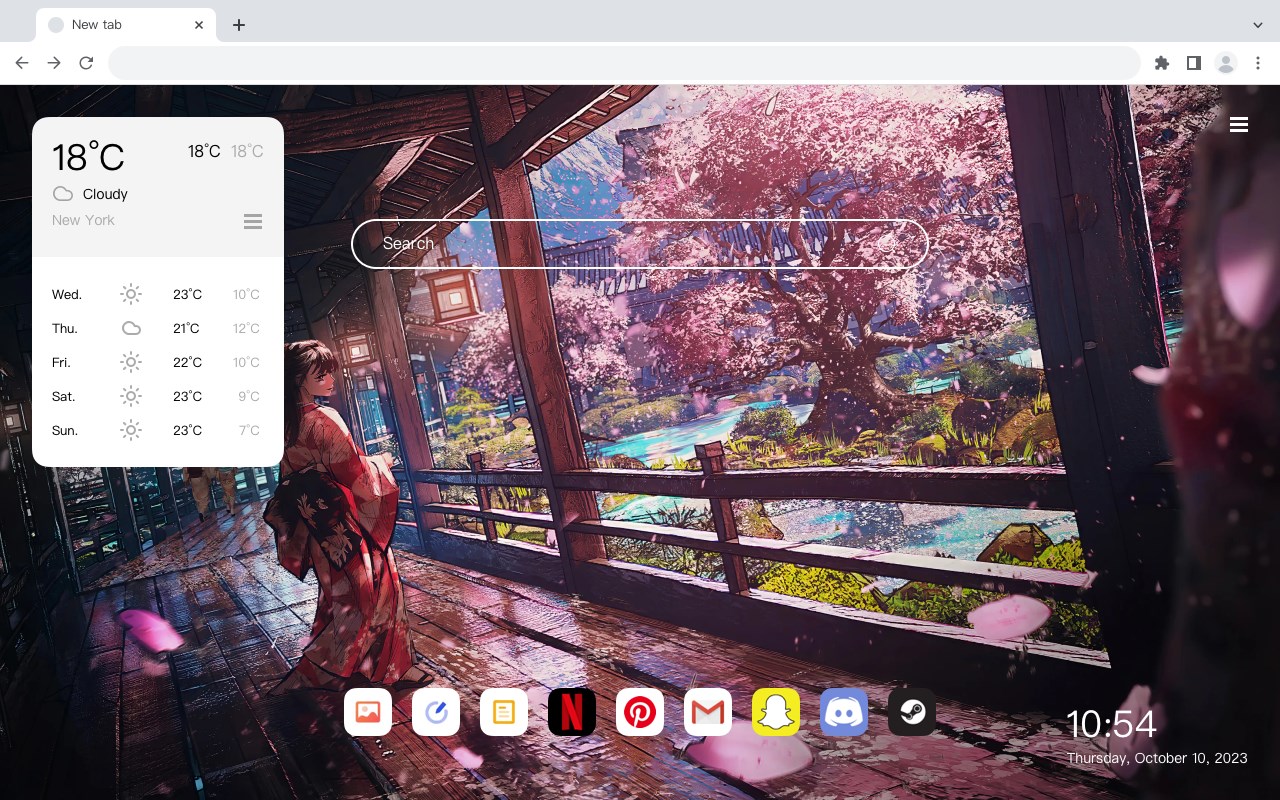Toggle the browser side panel
Screen dimensions: 1280x800
[x=1194, y=63]
